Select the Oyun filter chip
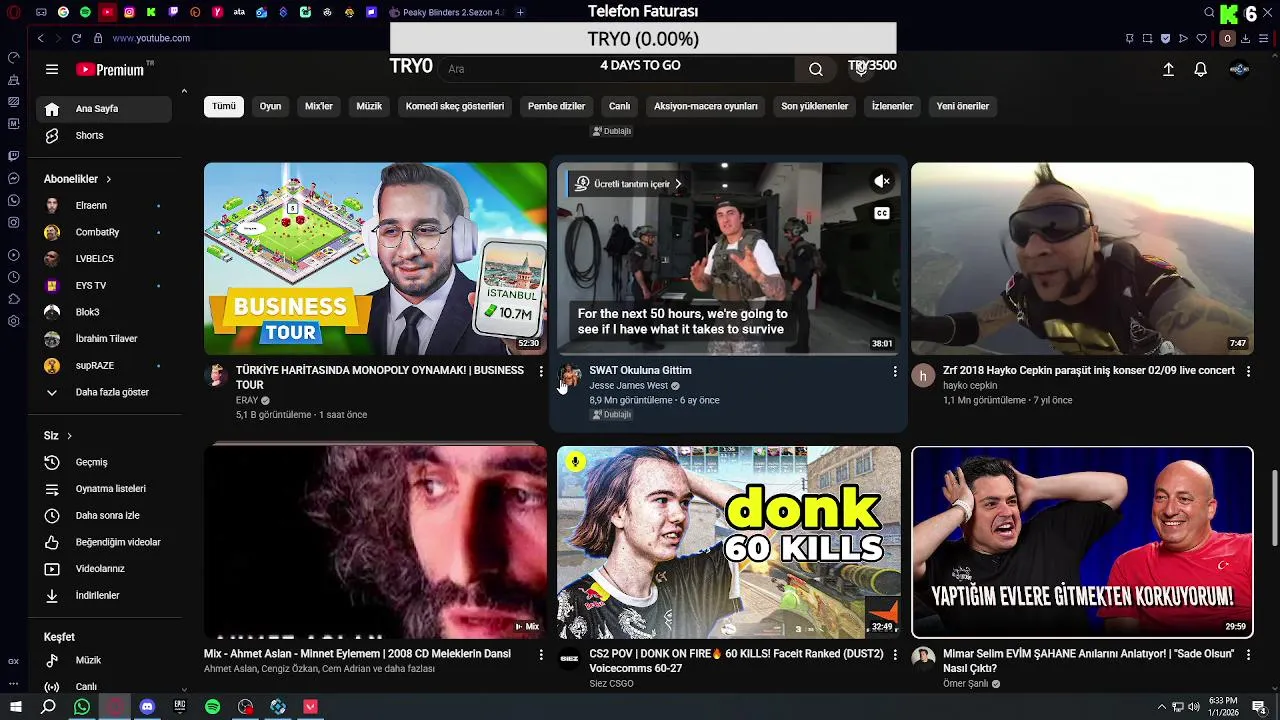This screenshot has width=1280, height=720. tap(271, 106)
